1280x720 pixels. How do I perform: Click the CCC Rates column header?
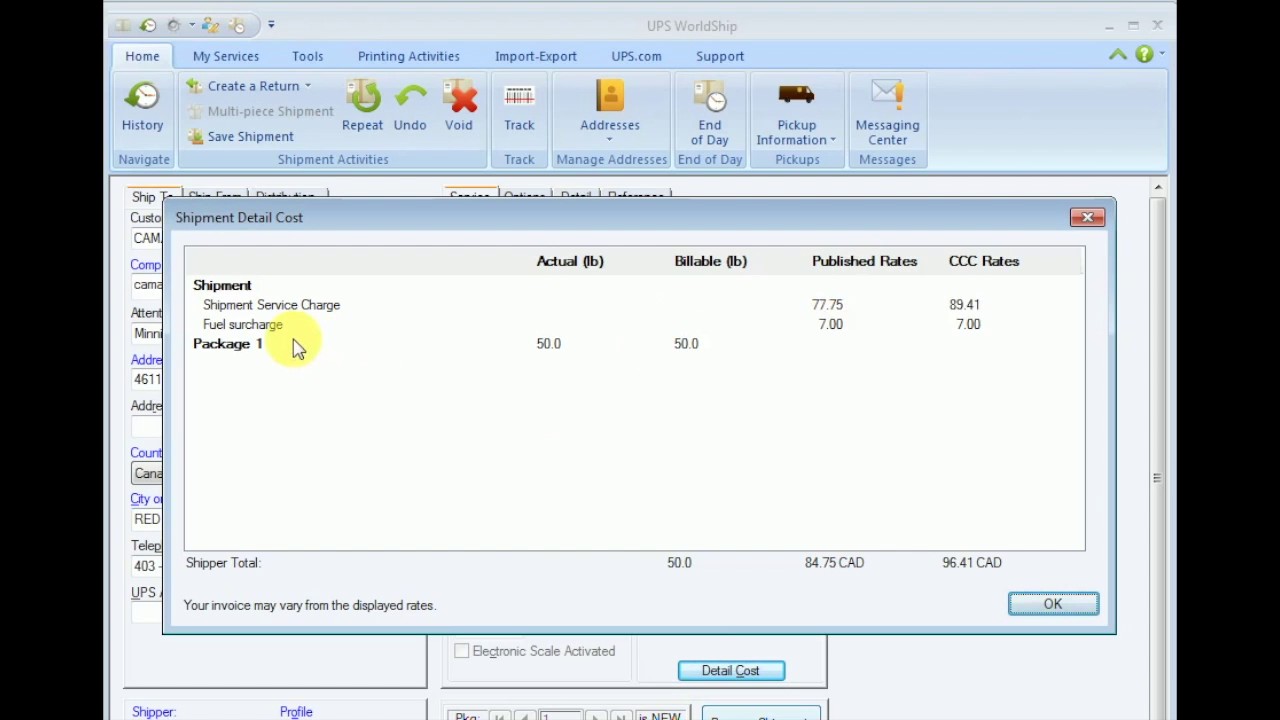[984, 261]
